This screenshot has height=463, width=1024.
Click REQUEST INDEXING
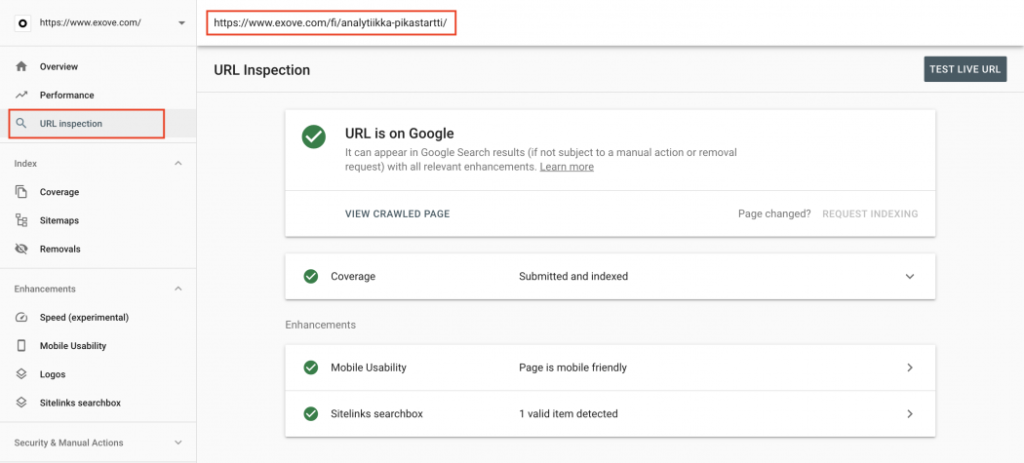point(870,214)
